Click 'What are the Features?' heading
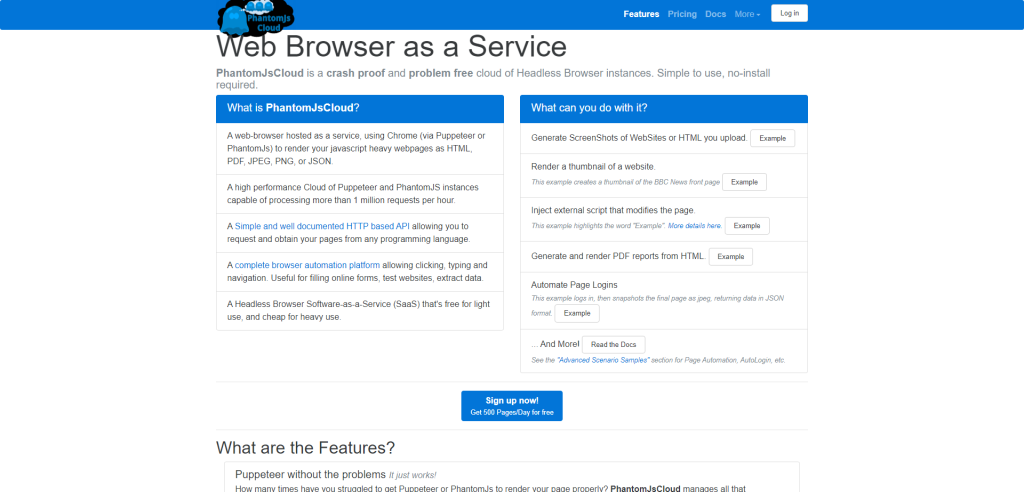The height and width of the screenshot is (492, 1024). [306, 448]
